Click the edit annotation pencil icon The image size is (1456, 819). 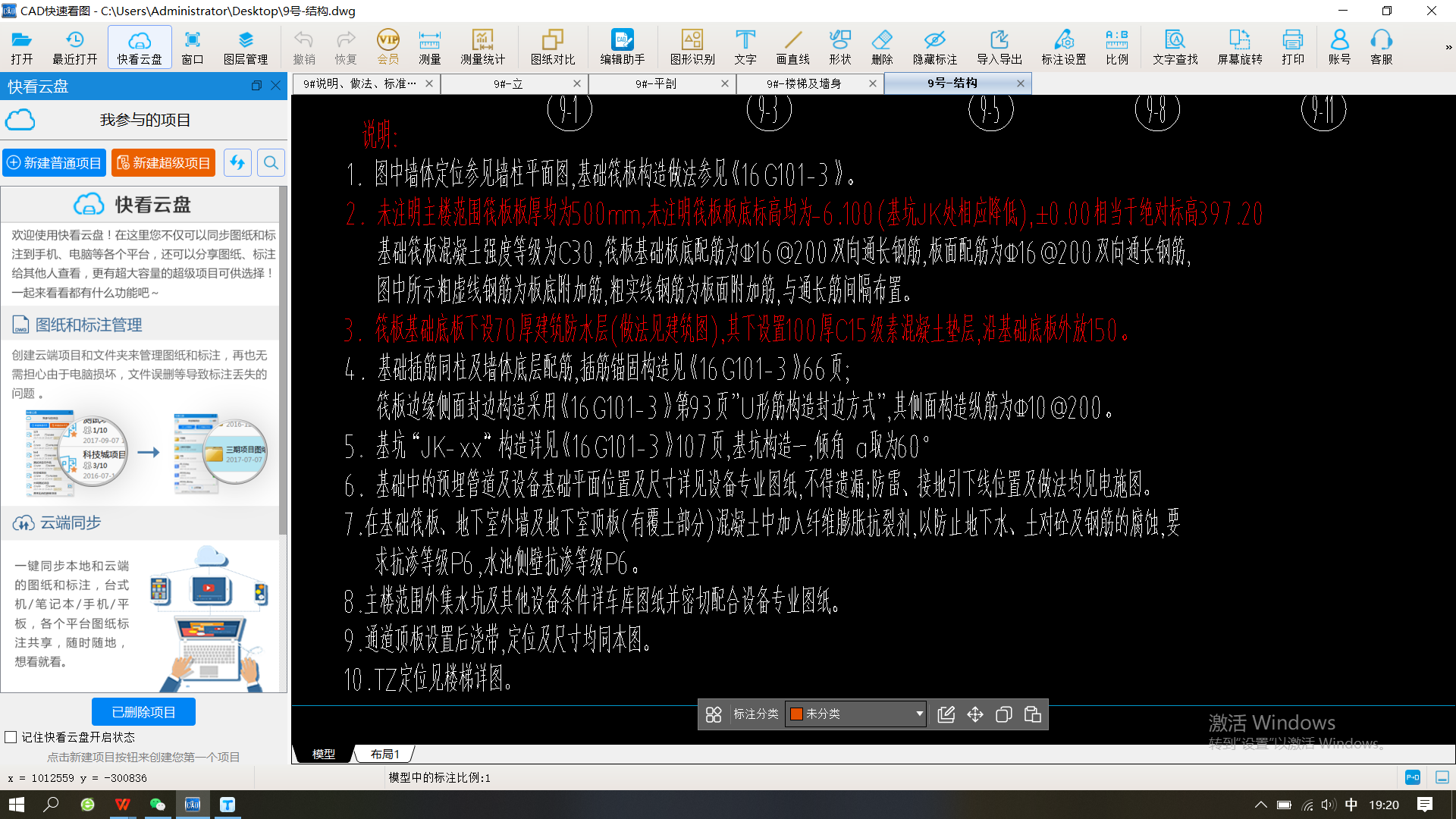[x=946, y=714]
